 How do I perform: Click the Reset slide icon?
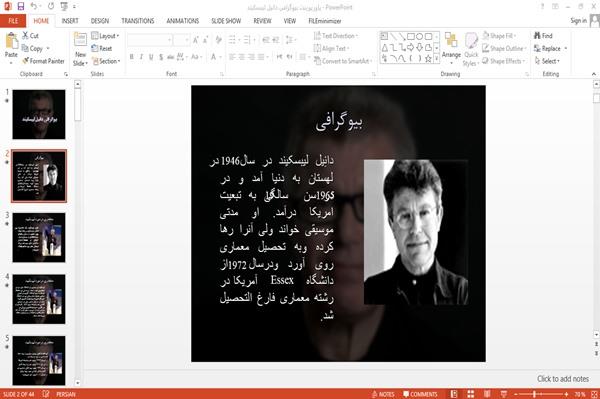pos(95,48)
